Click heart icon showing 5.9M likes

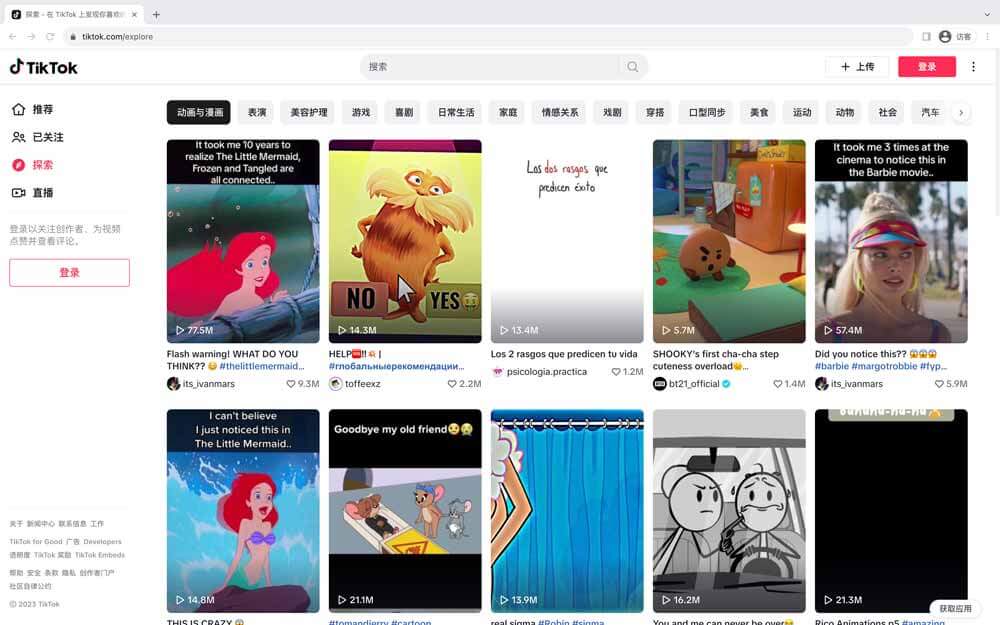click(x=939, y=384)
